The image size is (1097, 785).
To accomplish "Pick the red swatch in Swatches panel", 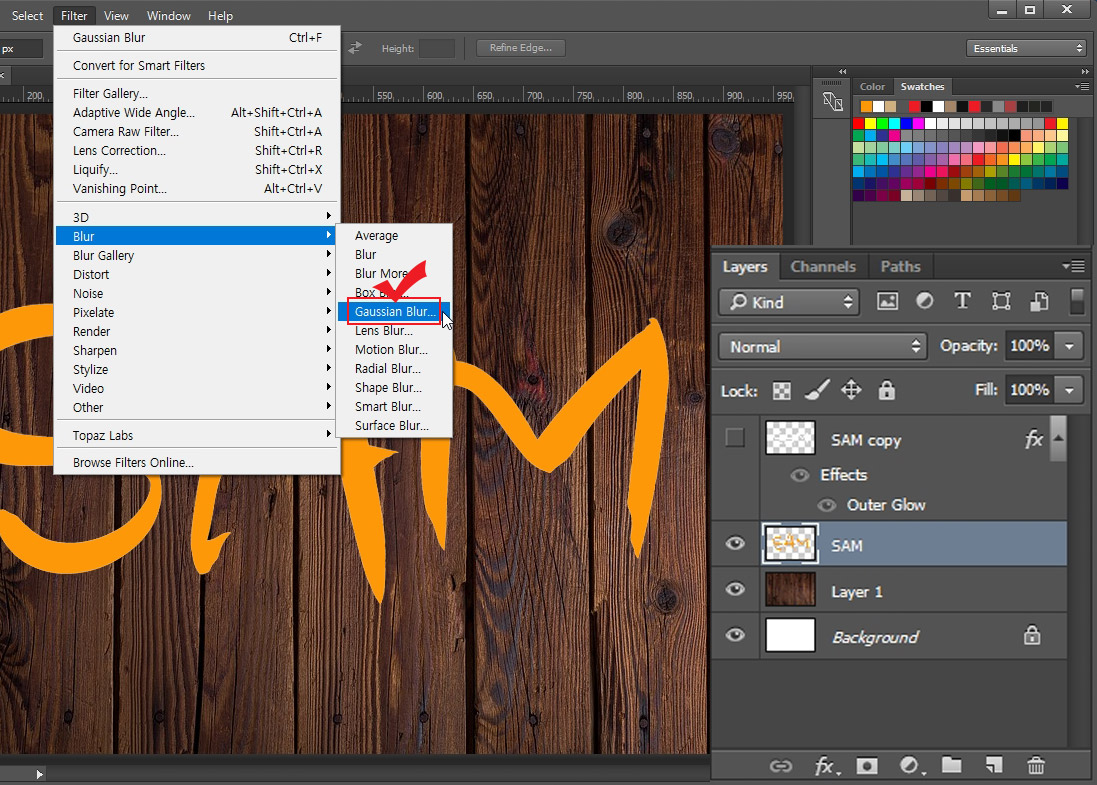I will [858, 123].
